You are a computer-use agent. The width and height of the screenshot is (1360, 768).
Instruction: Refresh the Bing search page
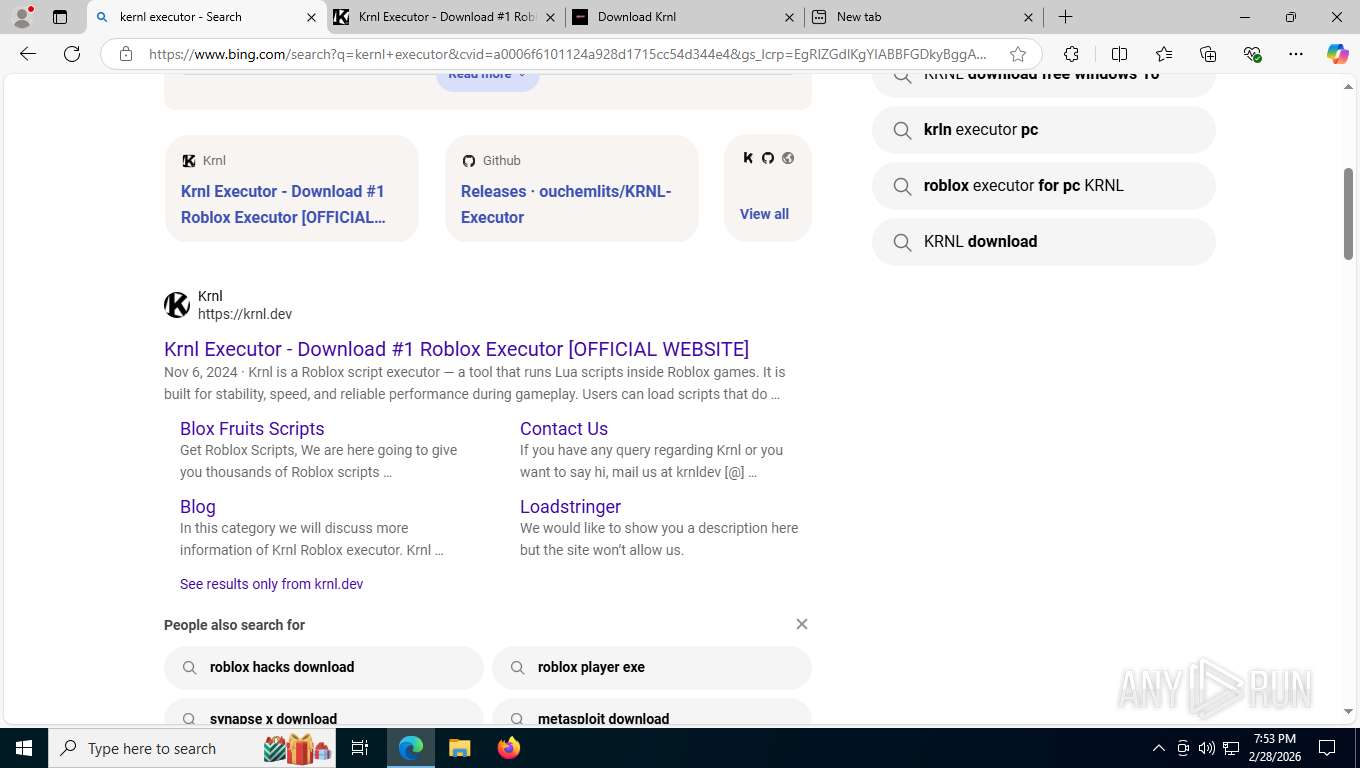pyautogui.click(x=72, y=54)
